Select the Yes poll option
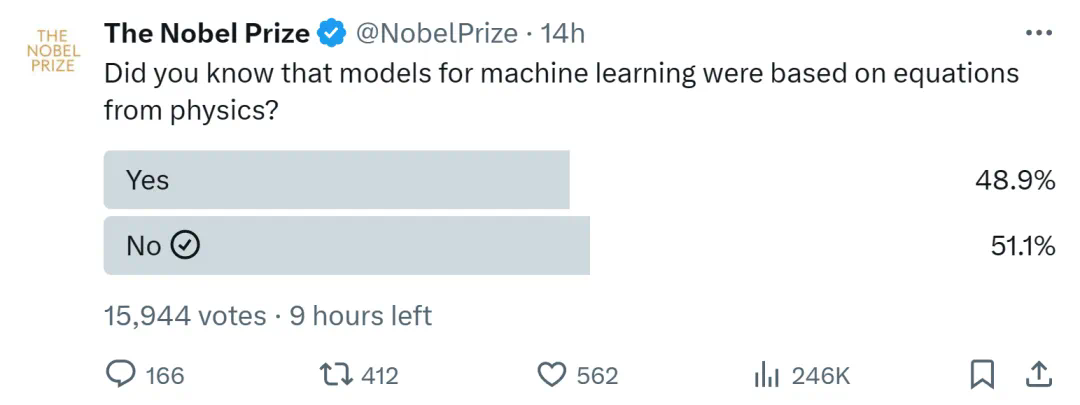 (x=337, y=180)
